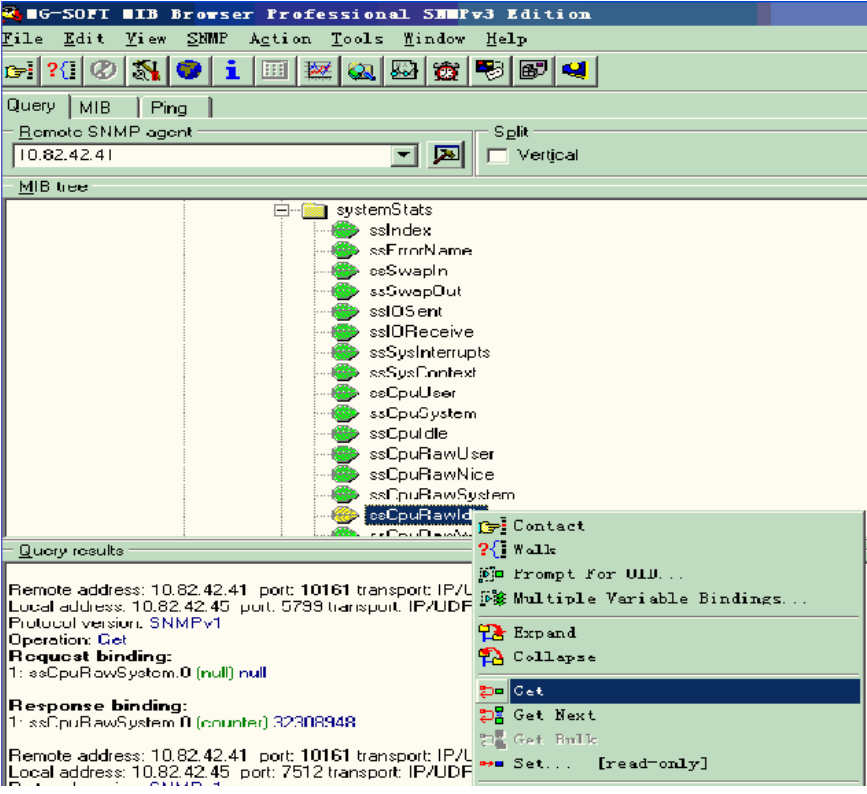Open the remote agent address dropdown
This screenshot has height=794, width=867.
pyautogui.click(x=404, y=155)
